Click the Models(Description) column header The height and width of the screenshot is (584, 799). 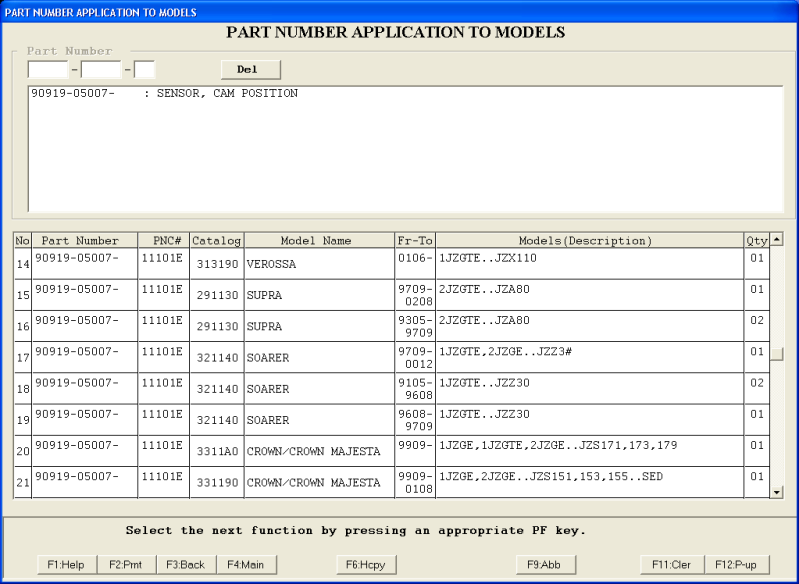click(590, 241)
